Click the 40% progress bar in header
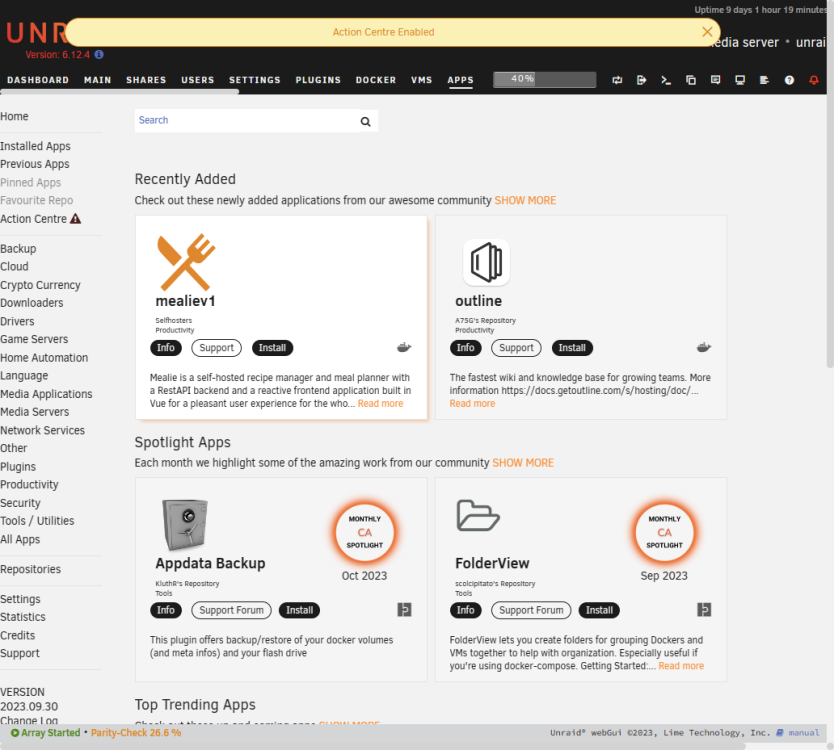The width and height of the screenshot is (834, 750). point(545,79)
